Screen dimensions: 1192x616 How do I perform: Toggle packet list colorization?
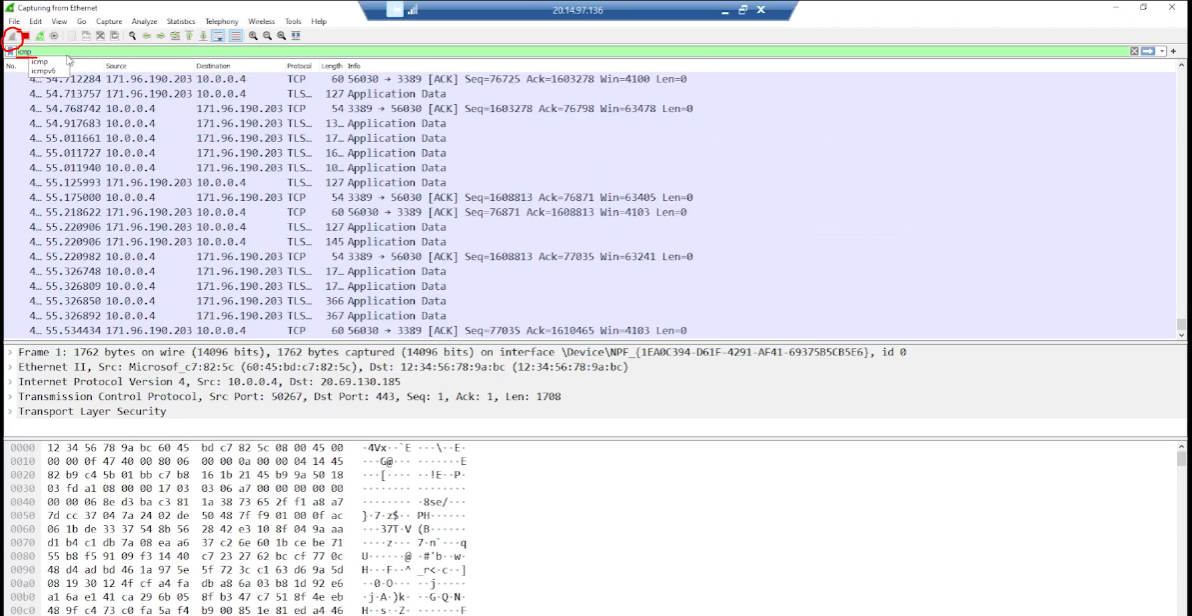[x=233, y=35]
